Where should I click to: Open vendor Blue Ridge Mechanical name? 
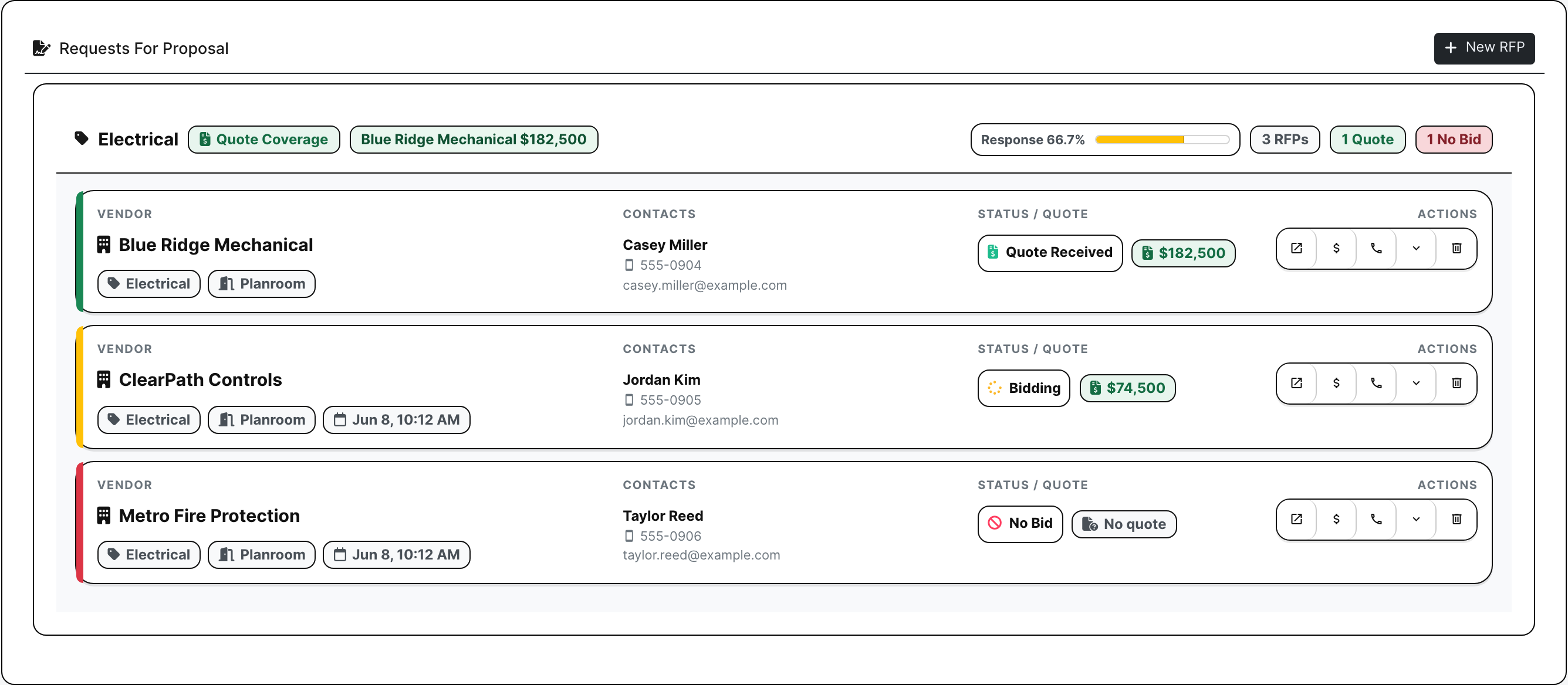[215, 245]
